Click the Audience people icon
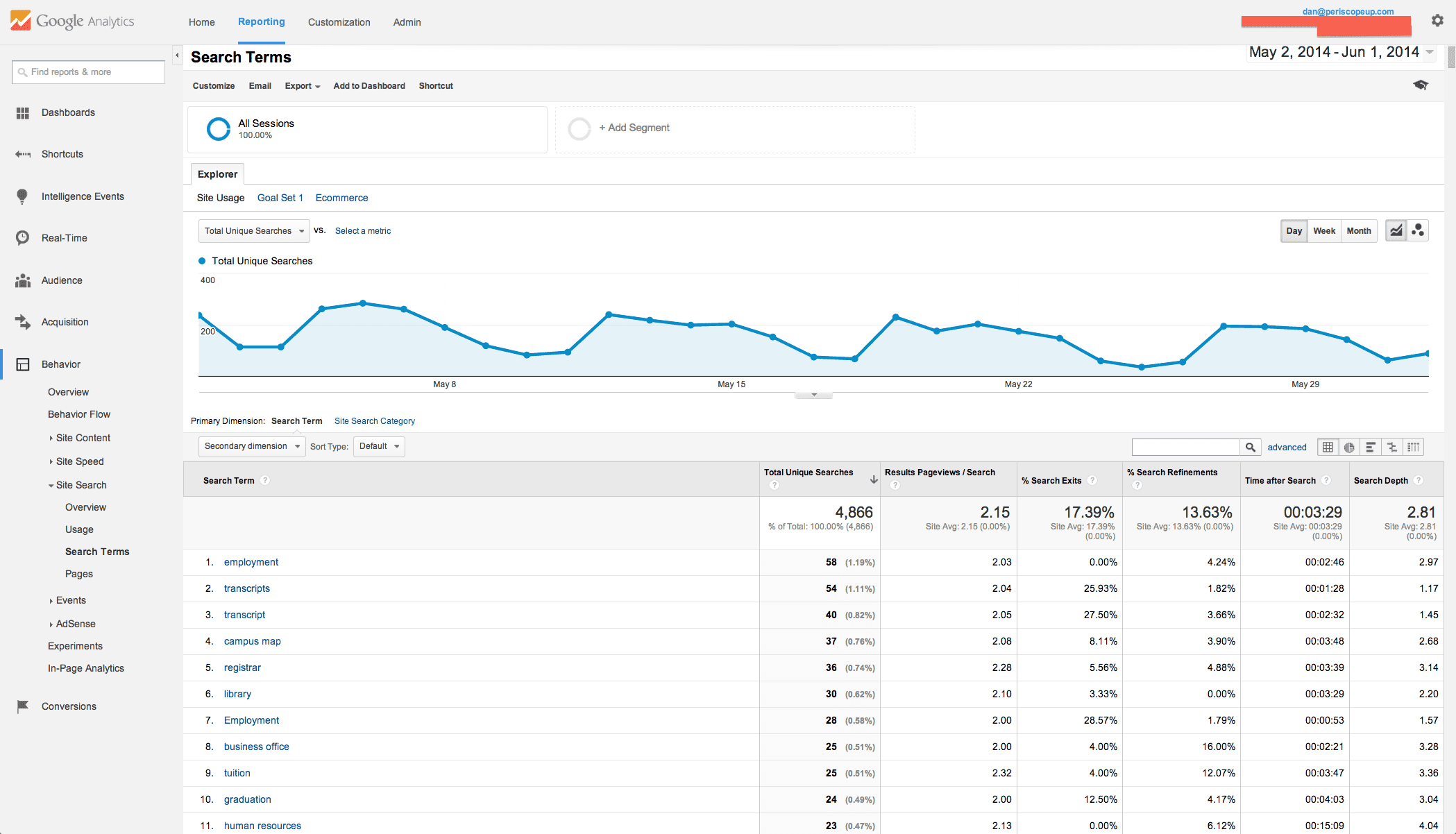The width and height of the screenshot is (1456, 834). coord(23,280)
